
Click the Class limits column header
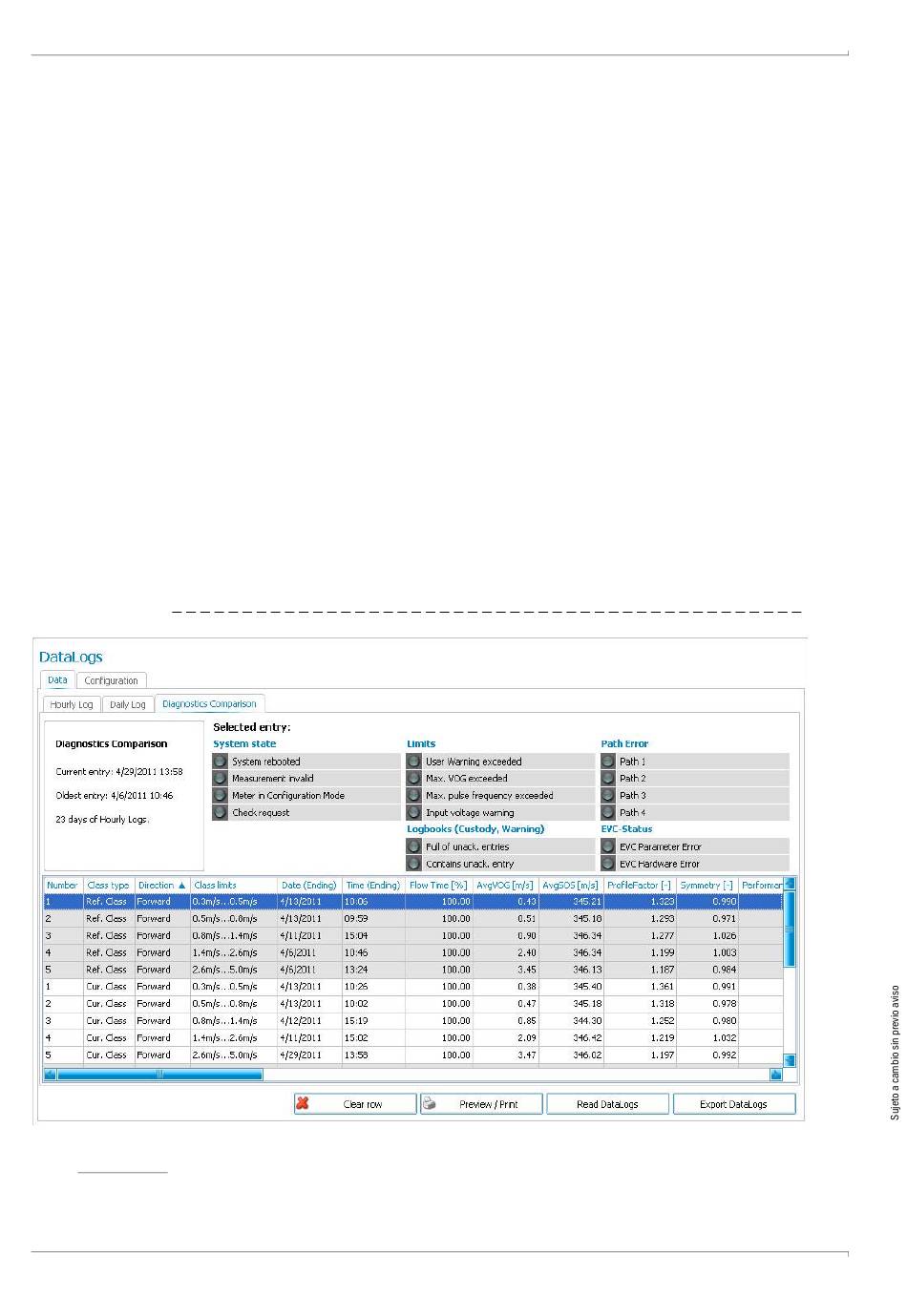coord(234,886)
